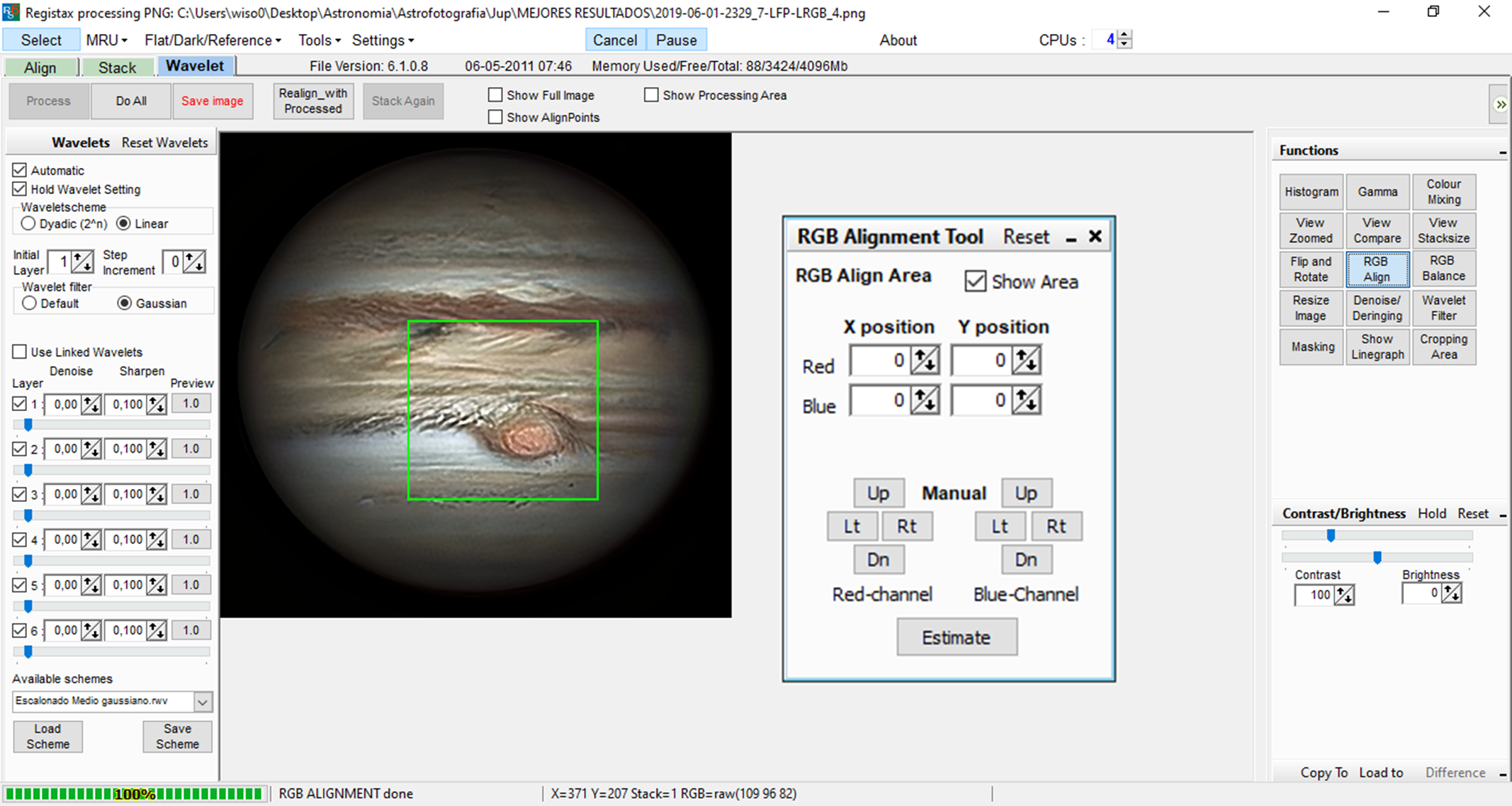The width and height of the screenshot is (1512, 806).
Task: Expand the side panel with the double-arrow icon
Action: point(1501,105)
